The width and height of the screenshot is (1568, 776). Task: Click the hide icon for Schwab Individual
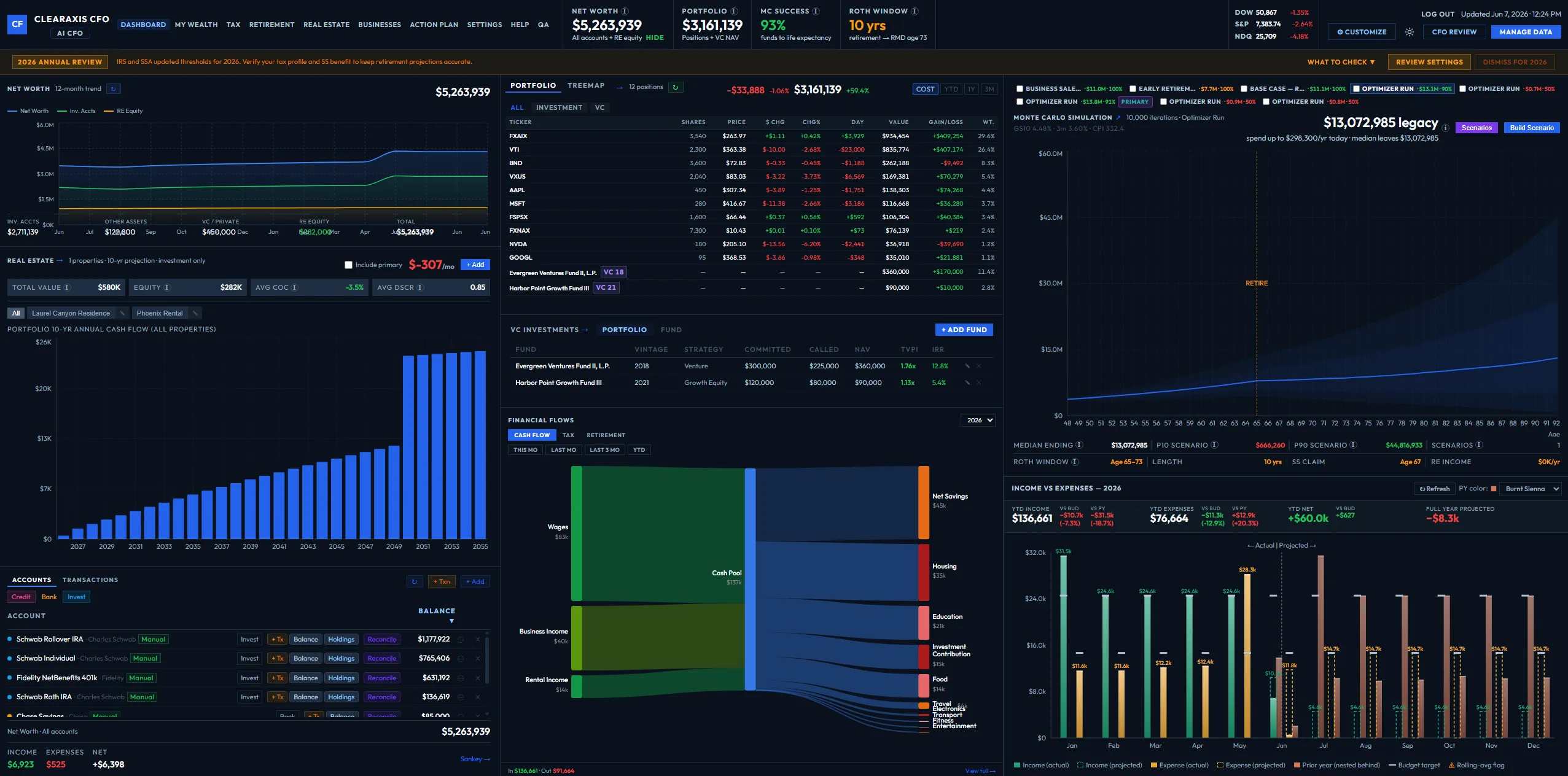(461, 658)
